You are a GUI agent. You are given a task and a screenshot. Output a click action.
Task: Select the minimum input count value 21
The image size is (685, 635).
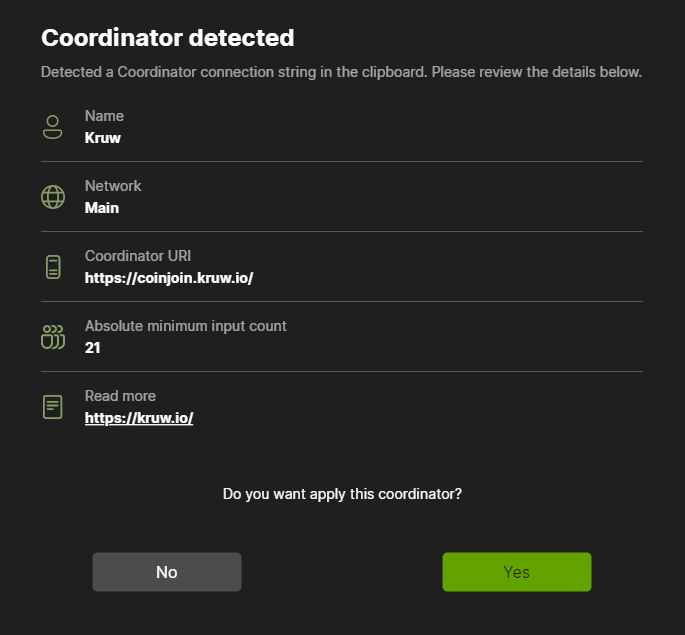tap(93, 348)
